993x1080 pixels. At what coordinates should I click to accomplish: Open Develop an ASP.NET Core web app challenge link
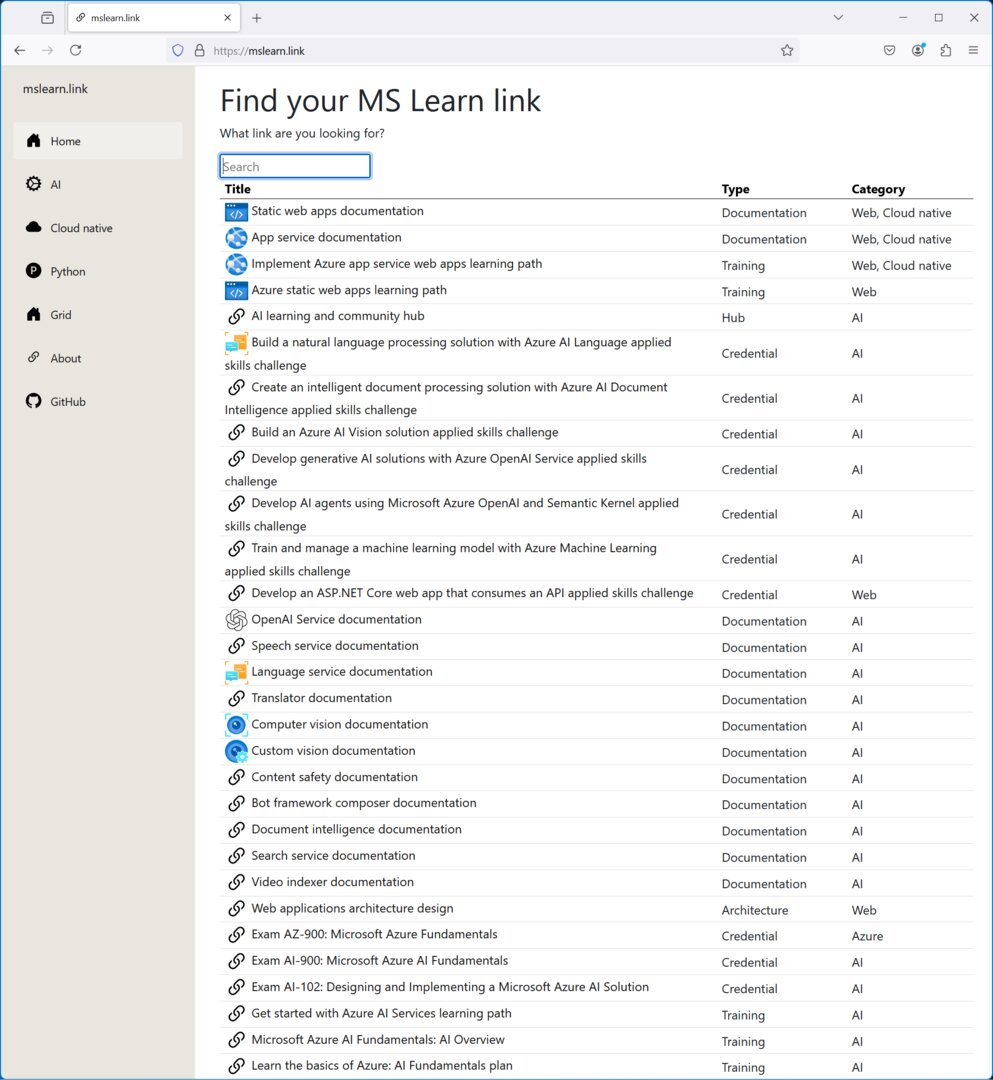point(472,593)
